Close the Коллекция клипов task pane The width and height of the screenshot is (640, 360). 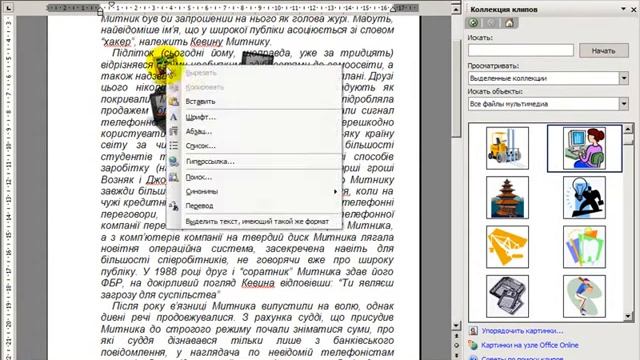(634, 9)
